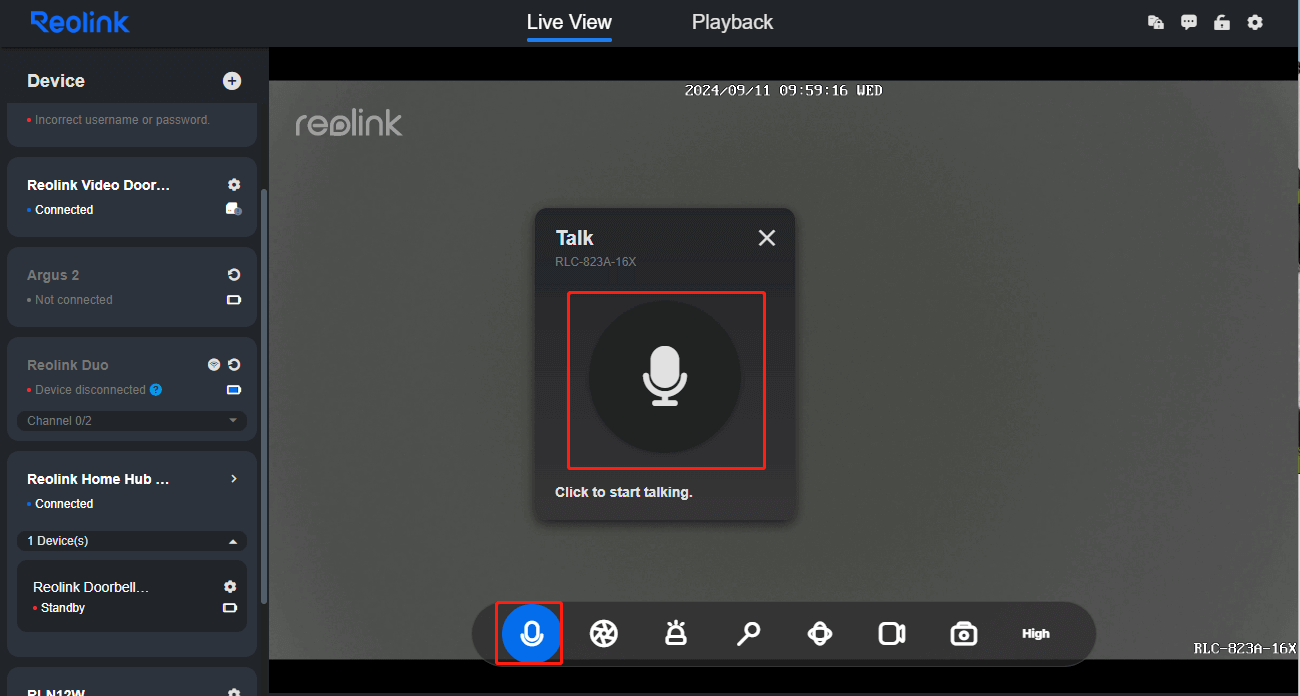Click the Reolink logo in header

(80, 22)
